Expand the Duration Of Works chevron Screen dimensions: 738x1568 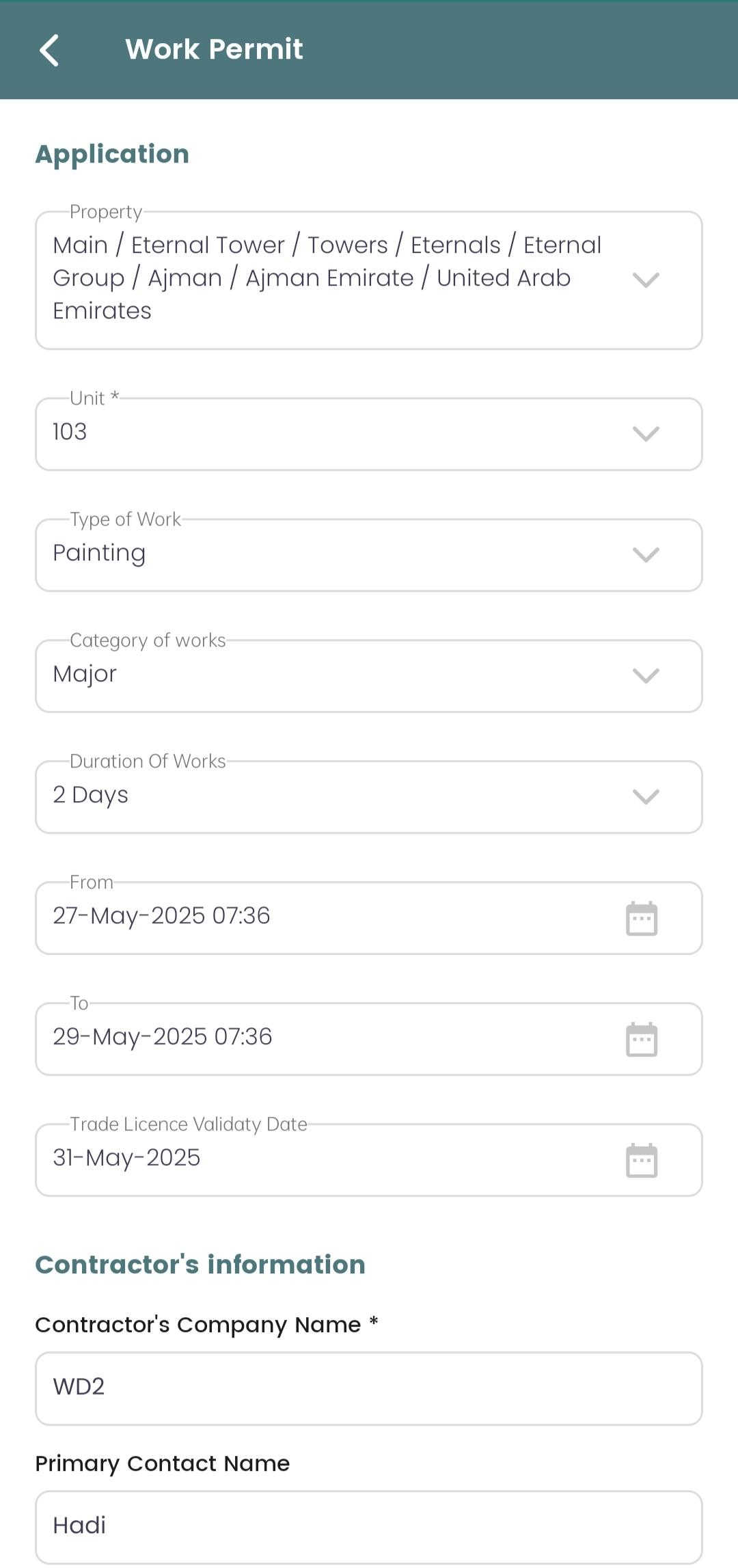(646, 797)
